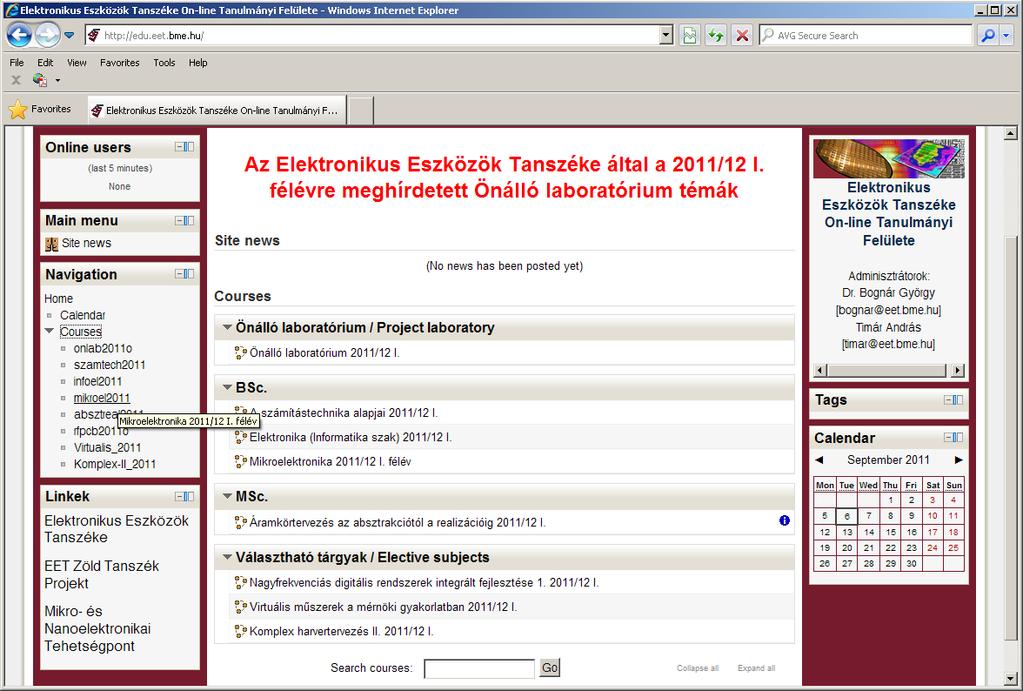Viewport: 1023px width, 691px height.
Task: Click the grey X icon under File menu
Action: coord(16,80)
